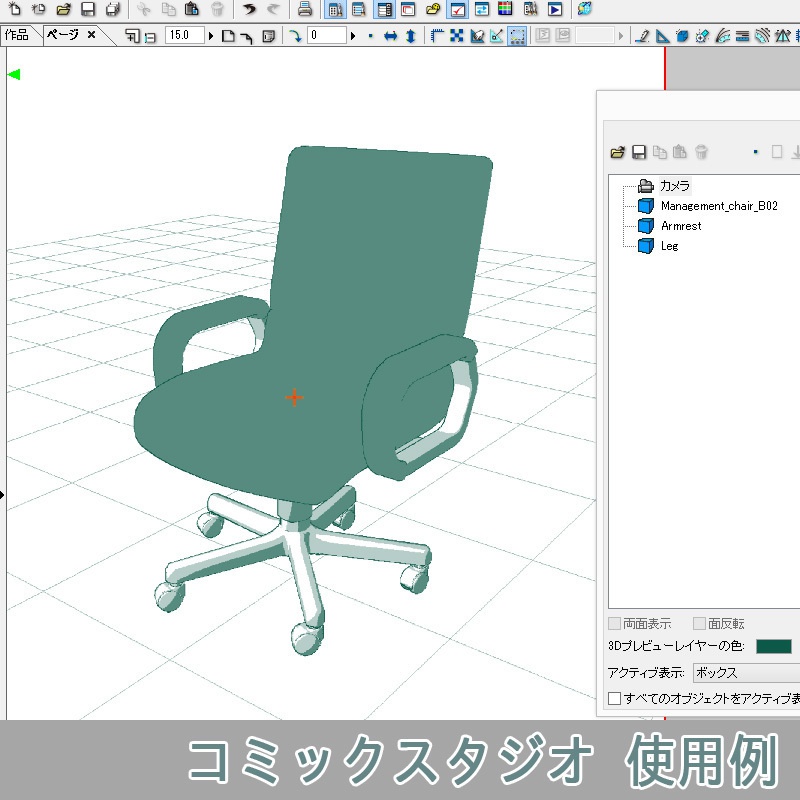800x800 pixels.
Task: Click the 3D preview layer color swatch
Action: 772,646
